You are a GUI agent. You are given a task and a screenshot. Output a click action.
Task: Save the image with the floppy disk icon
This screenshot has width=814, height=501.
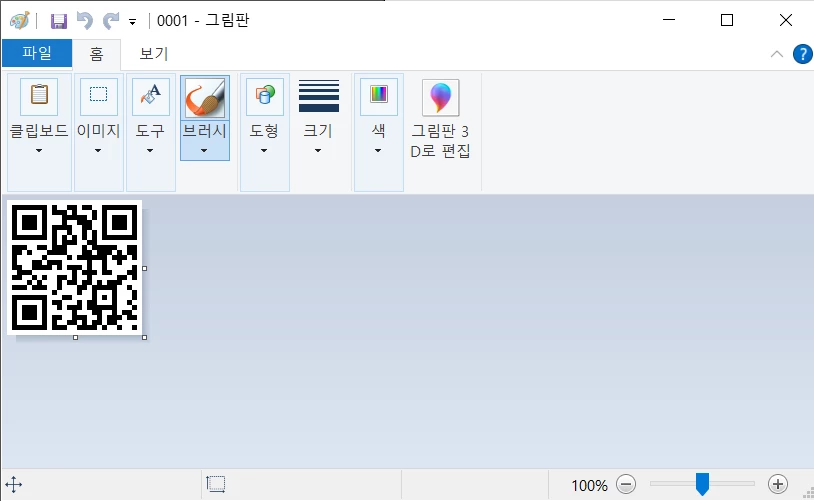[59, 21]
